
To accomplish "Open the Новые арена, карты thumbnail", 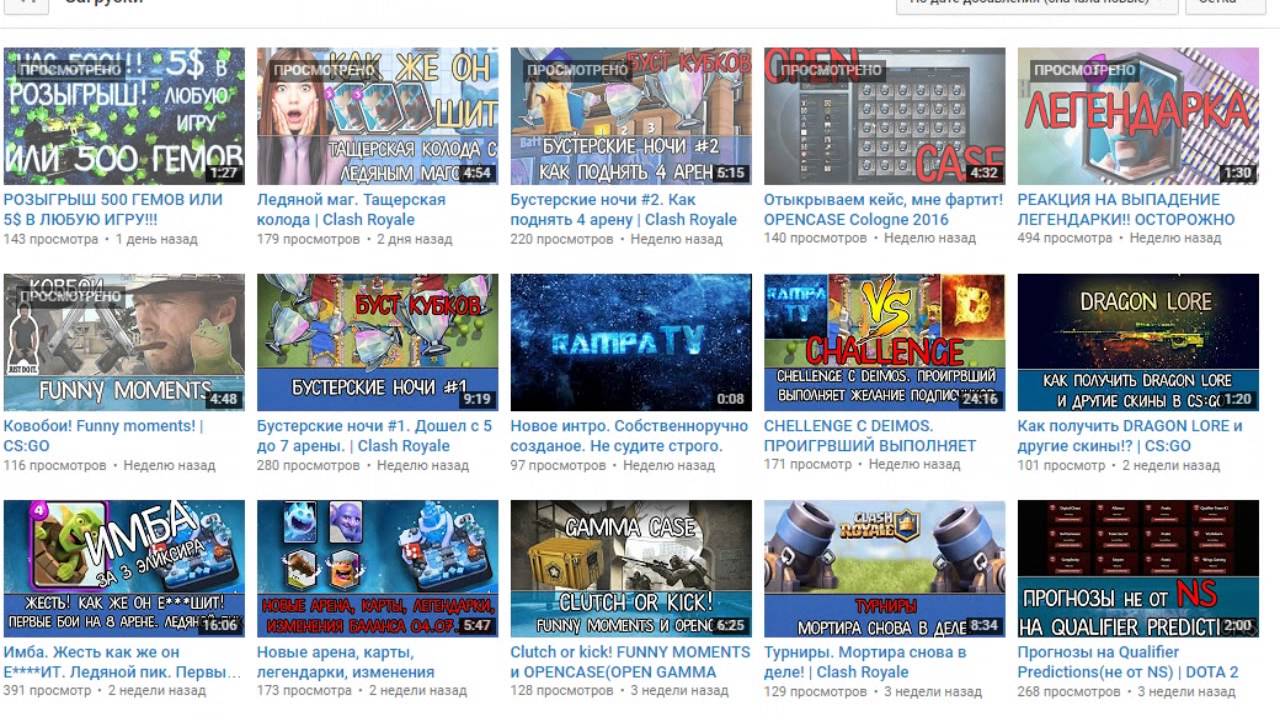I will pyautogui.click(x=377, y=568).
